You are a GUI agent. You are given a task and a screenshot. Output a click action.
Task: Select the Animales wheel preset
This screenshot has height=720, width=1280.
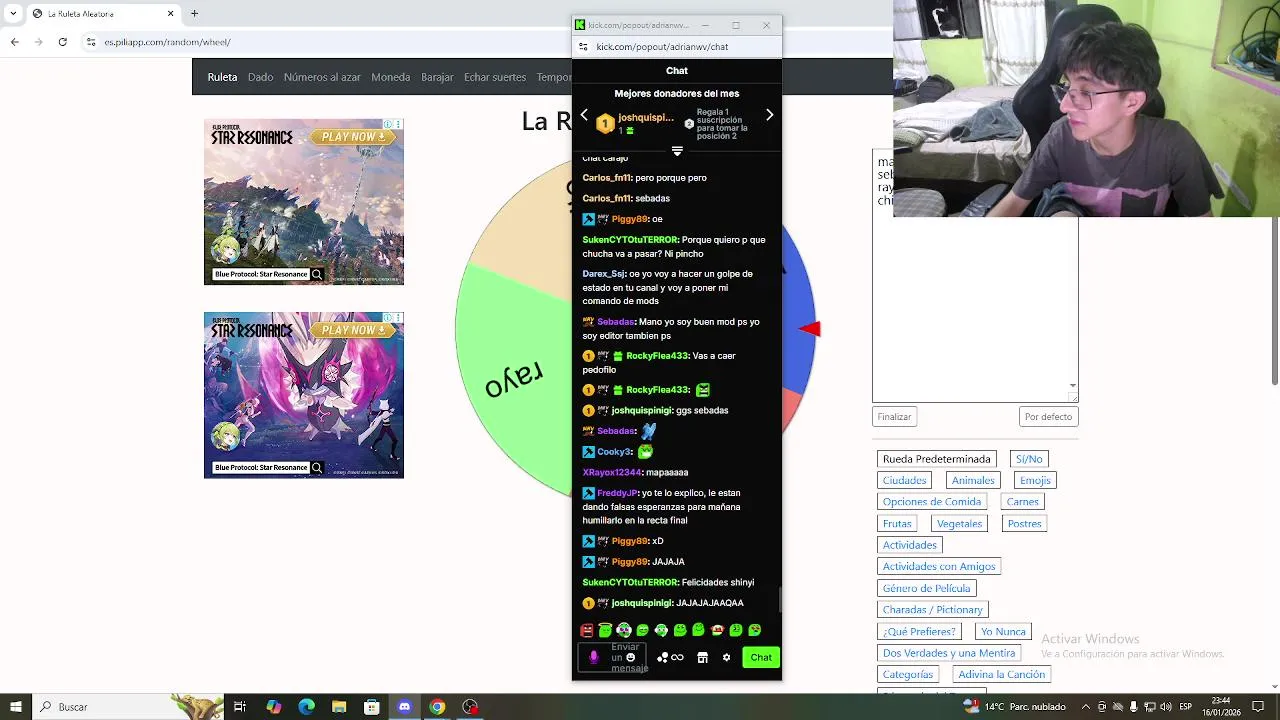pyautogui.click(x=973, y=481)
